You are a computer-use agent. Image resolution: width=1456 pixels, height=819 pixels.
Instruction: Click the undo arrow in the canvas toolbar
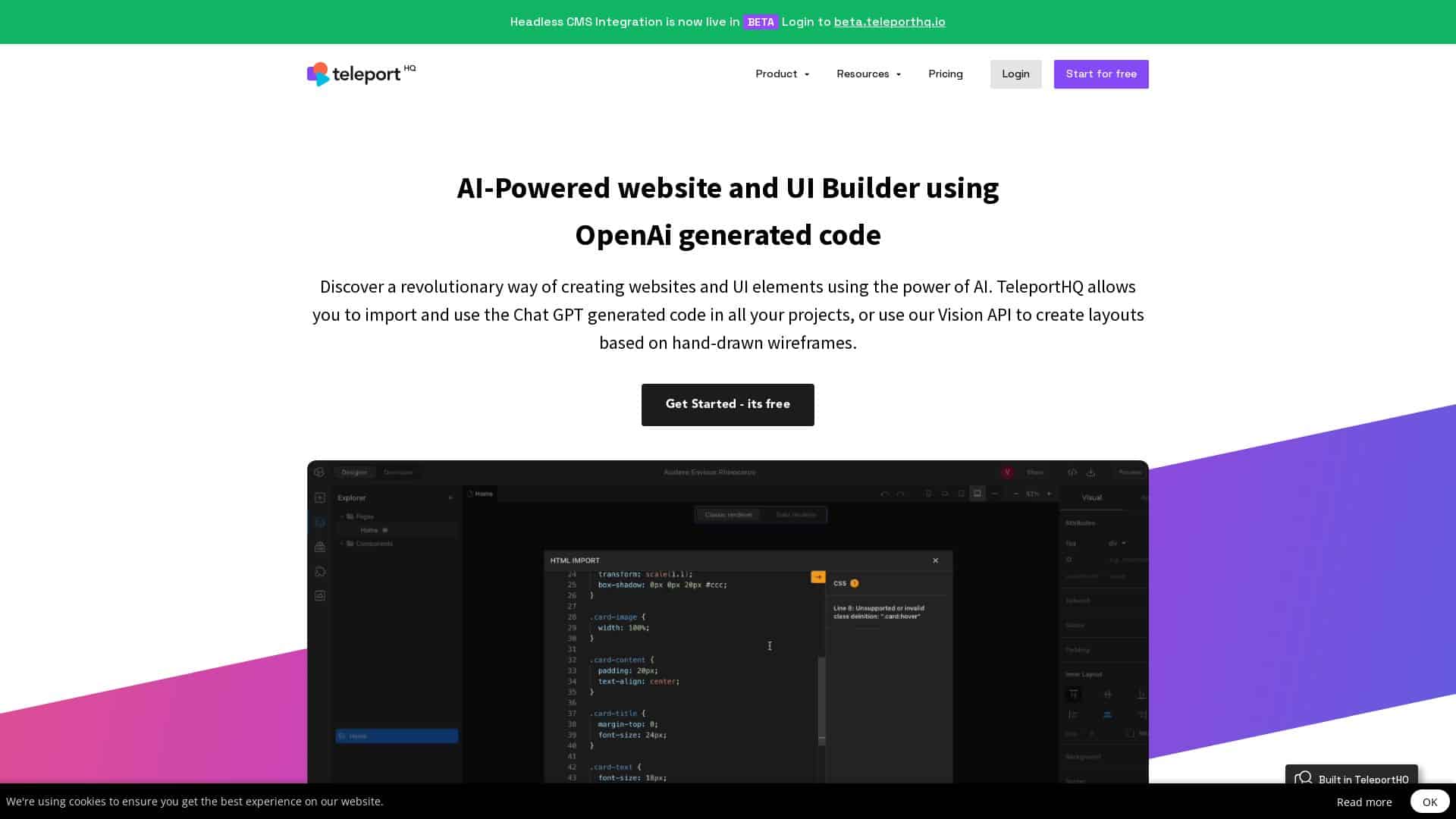[884, 494]
